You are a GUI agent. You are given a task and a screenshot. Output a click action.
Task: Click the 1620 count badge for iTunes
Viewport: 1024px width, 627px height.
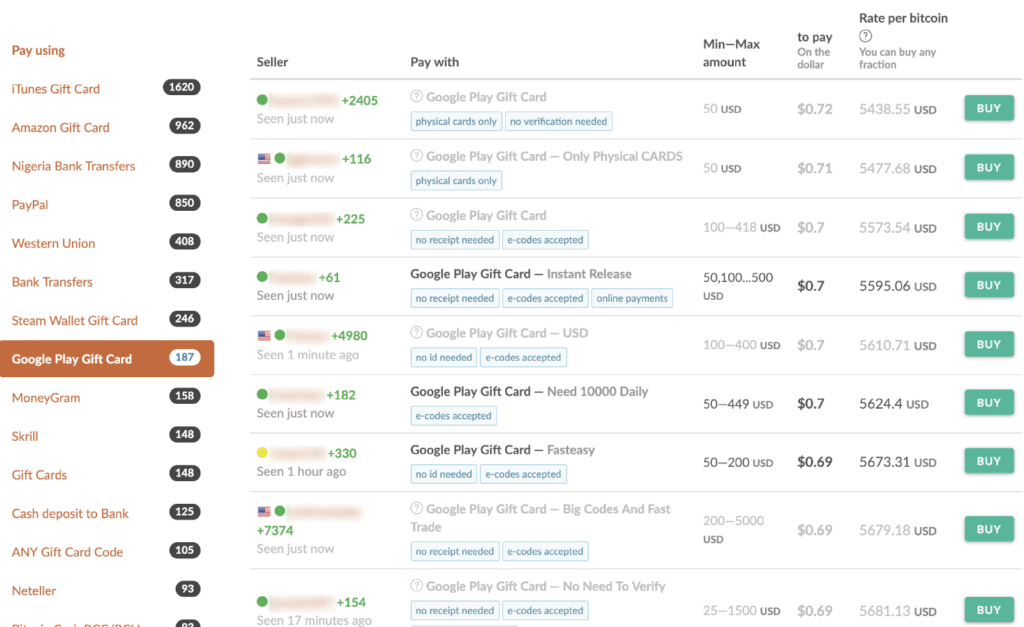click(x=182, y=87)
